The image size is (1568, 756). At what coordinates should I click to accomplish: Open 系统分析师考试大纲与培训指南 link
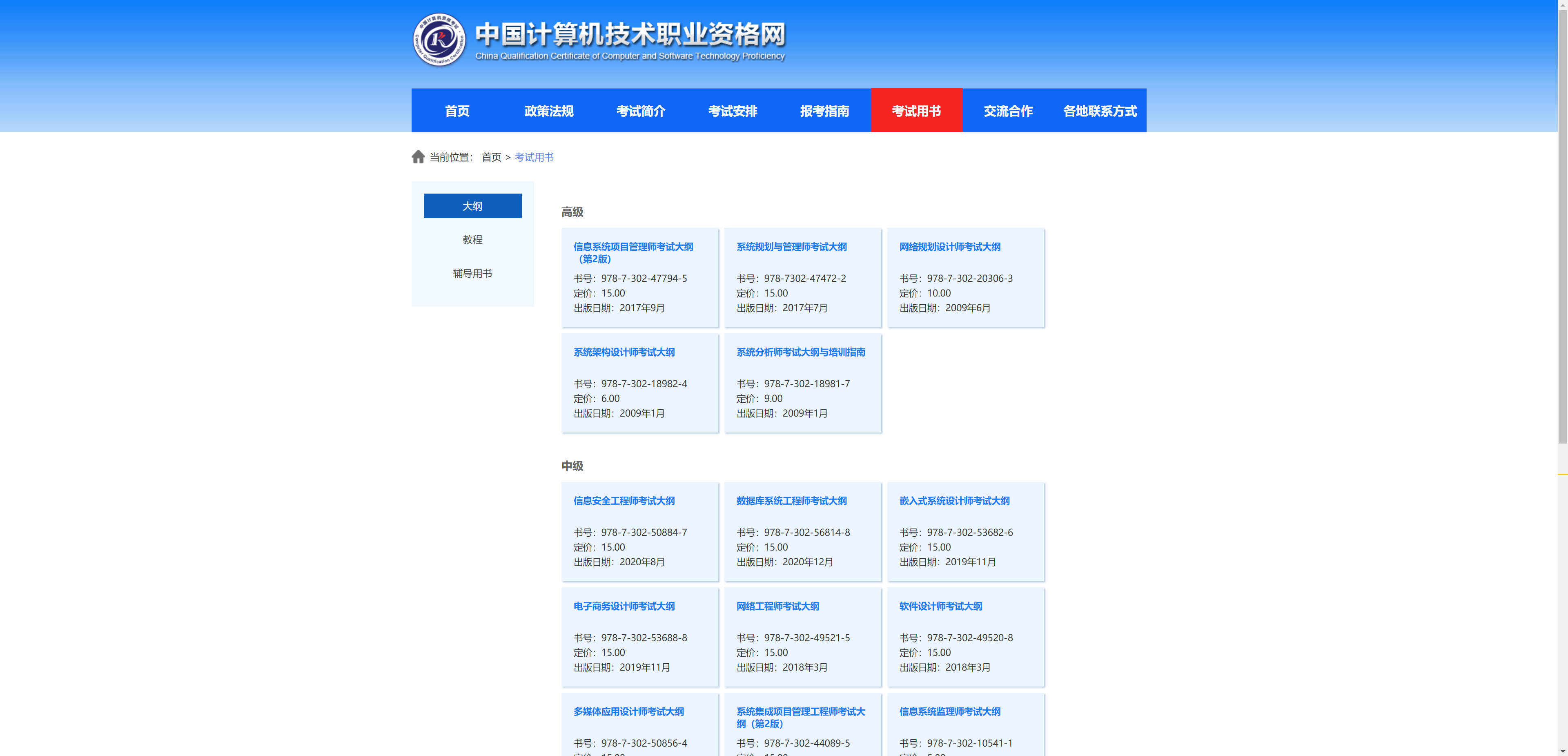coord(800,352)
